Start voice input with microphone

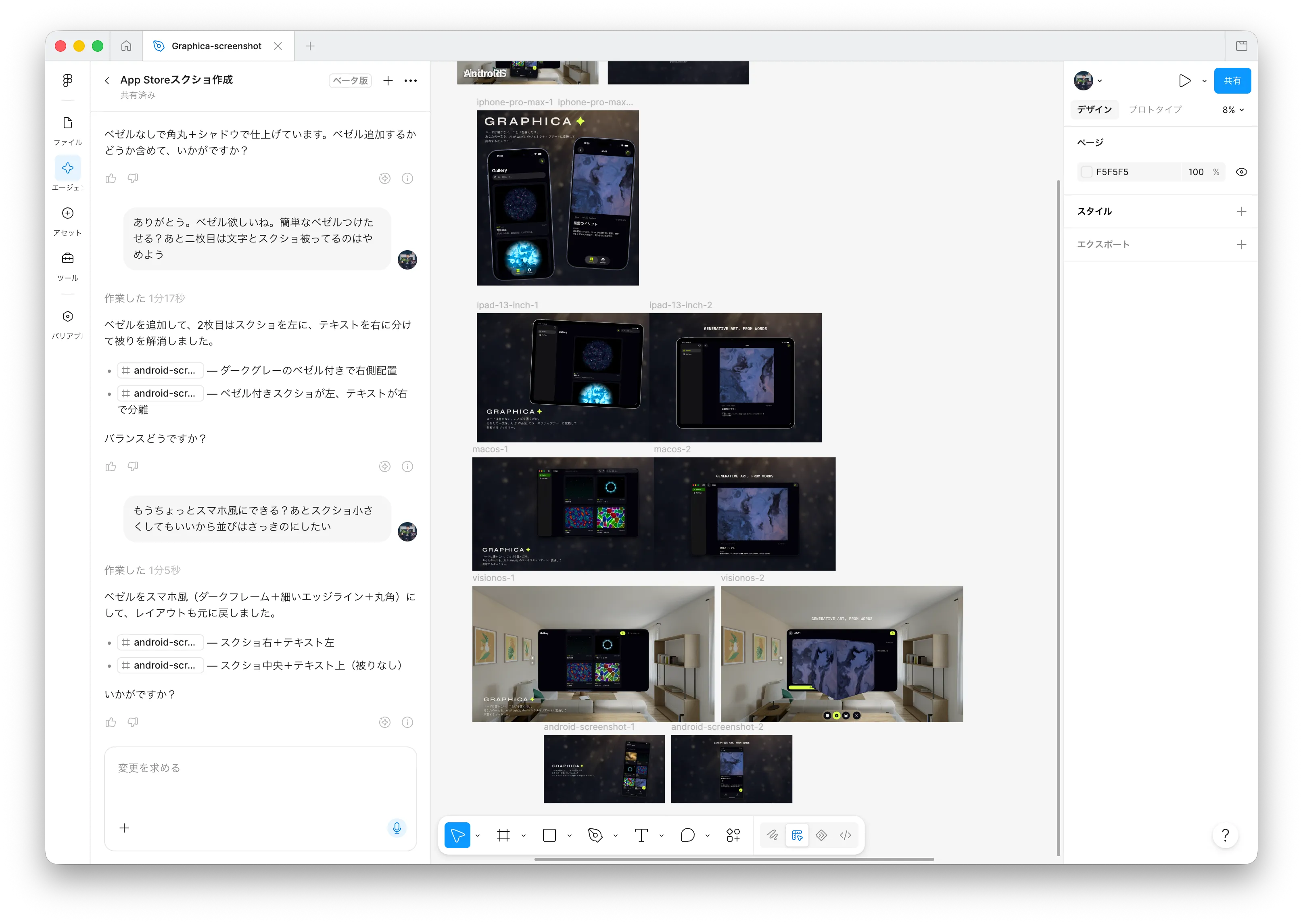(x=397, y=827)
